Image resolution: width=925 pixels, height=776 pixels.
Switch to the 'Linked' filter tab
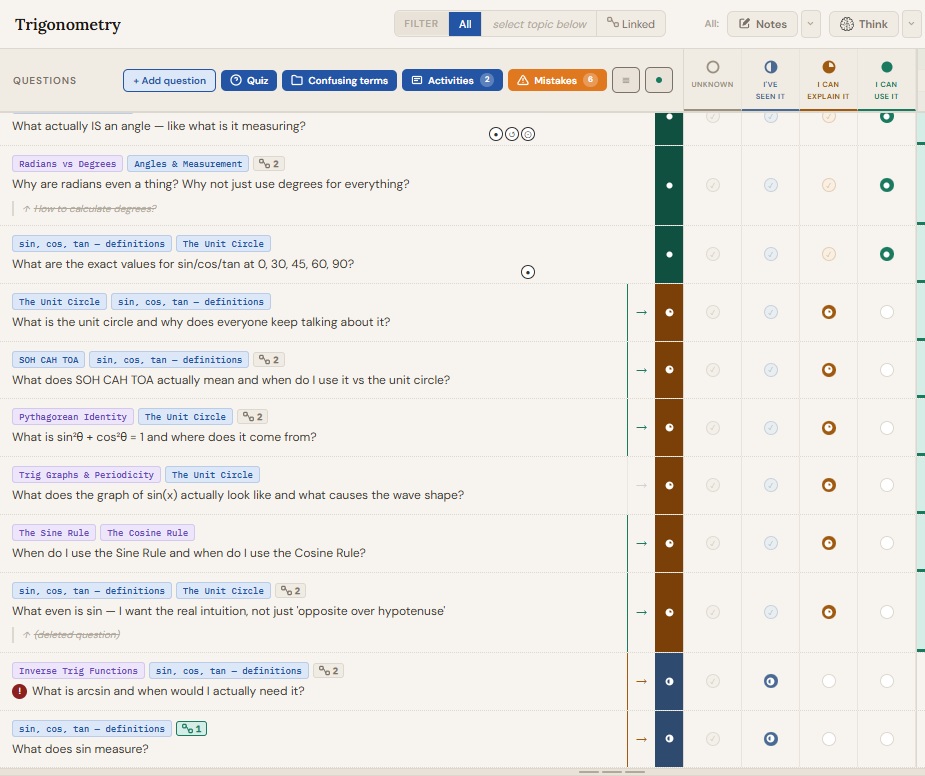tap(631, 24)
